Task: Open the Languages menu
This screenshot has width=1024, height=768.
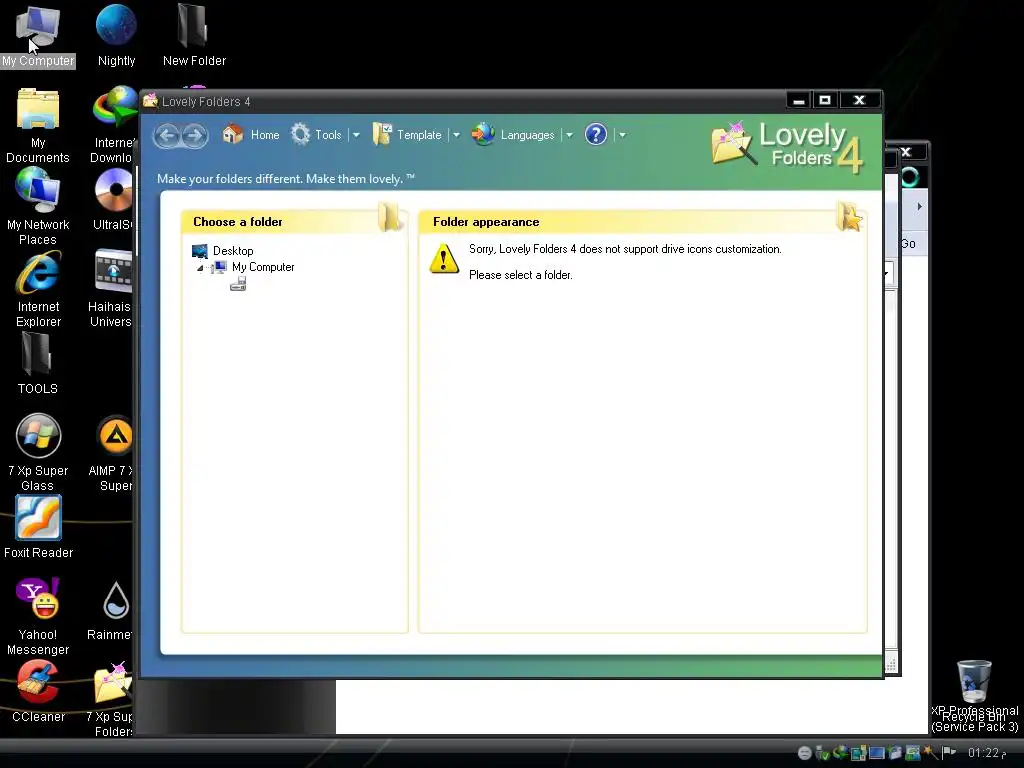Action: point(513,135)
